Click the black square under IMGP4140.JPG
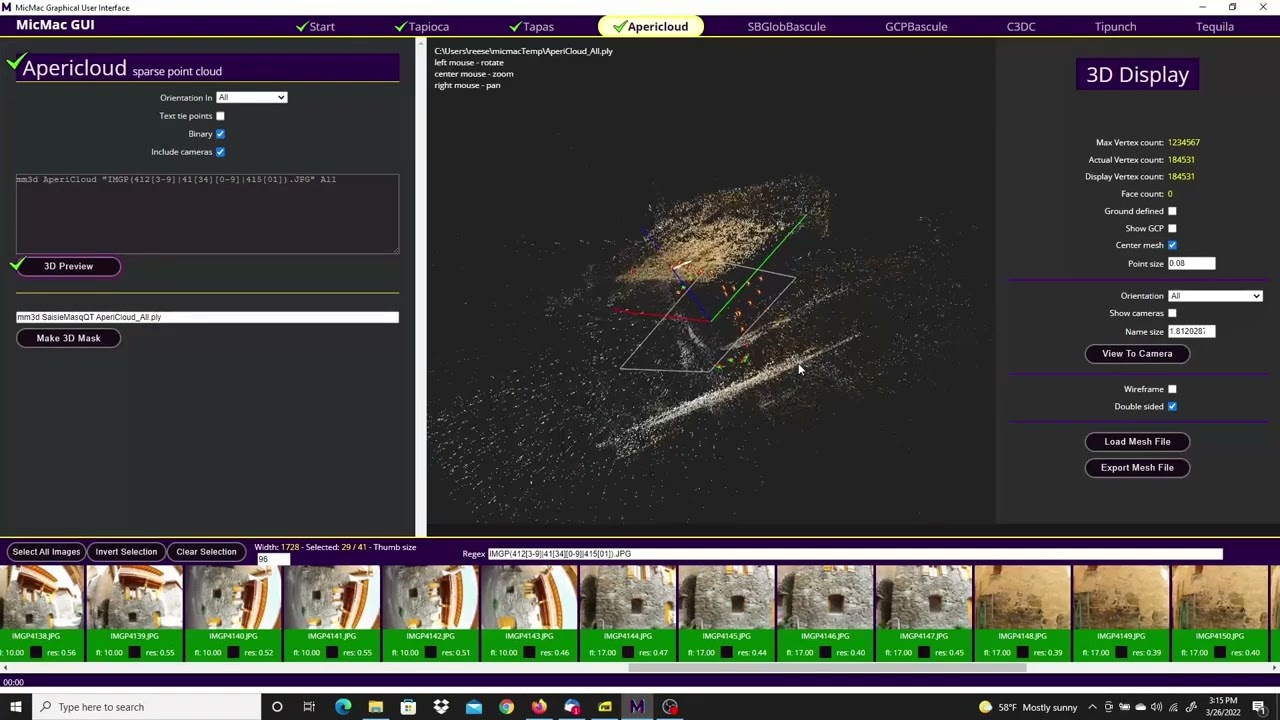Screen dimensions: 1280x720 click(233, 653)
